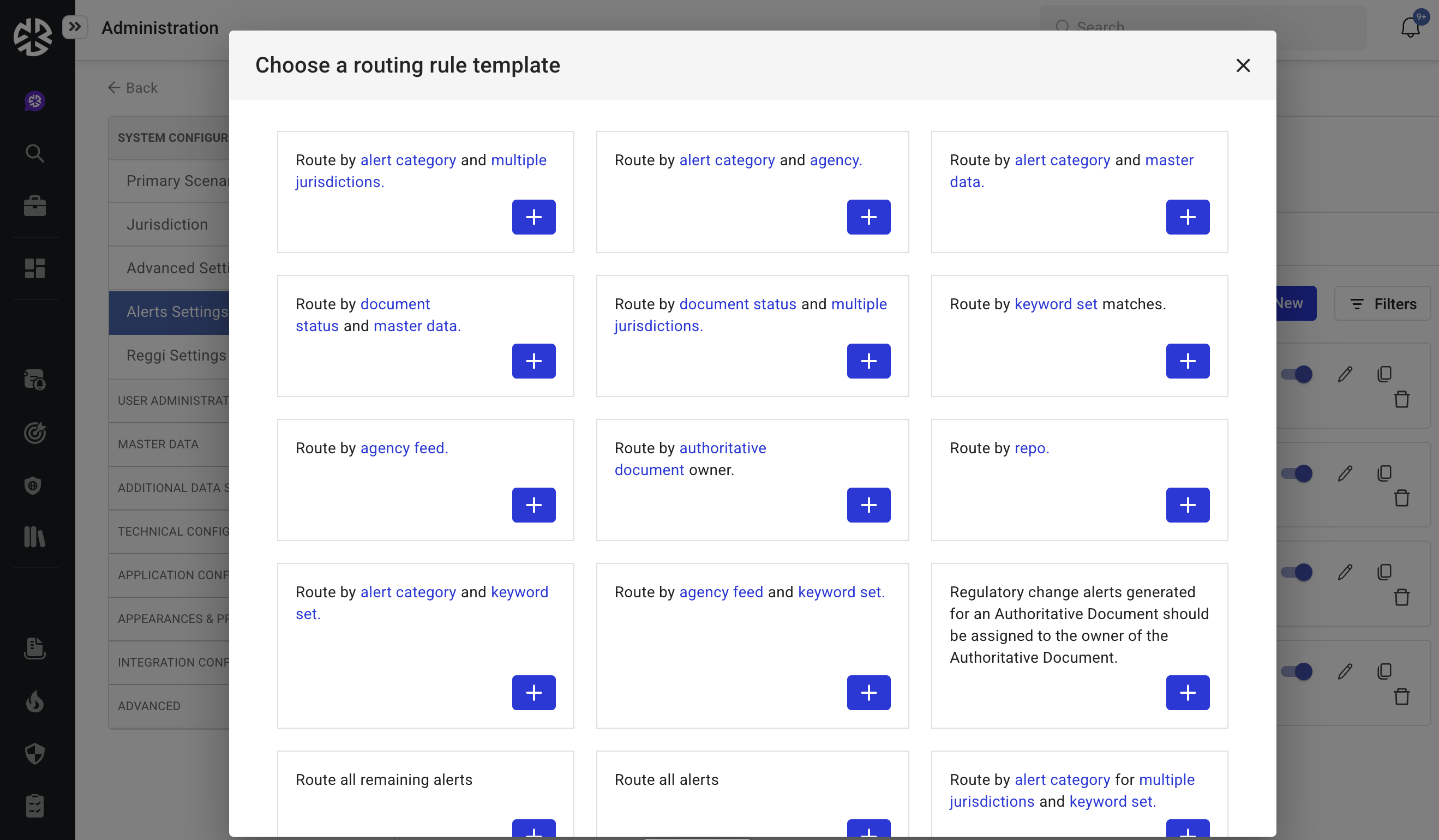
Task: Add the 'keyword set matches' routing template
Action: coord(1187,361)
